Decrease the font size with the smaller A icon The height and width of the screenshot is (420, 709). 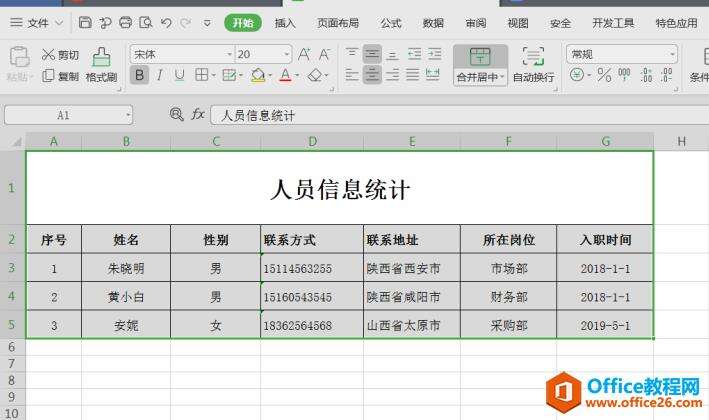click(x=324, y=55)
